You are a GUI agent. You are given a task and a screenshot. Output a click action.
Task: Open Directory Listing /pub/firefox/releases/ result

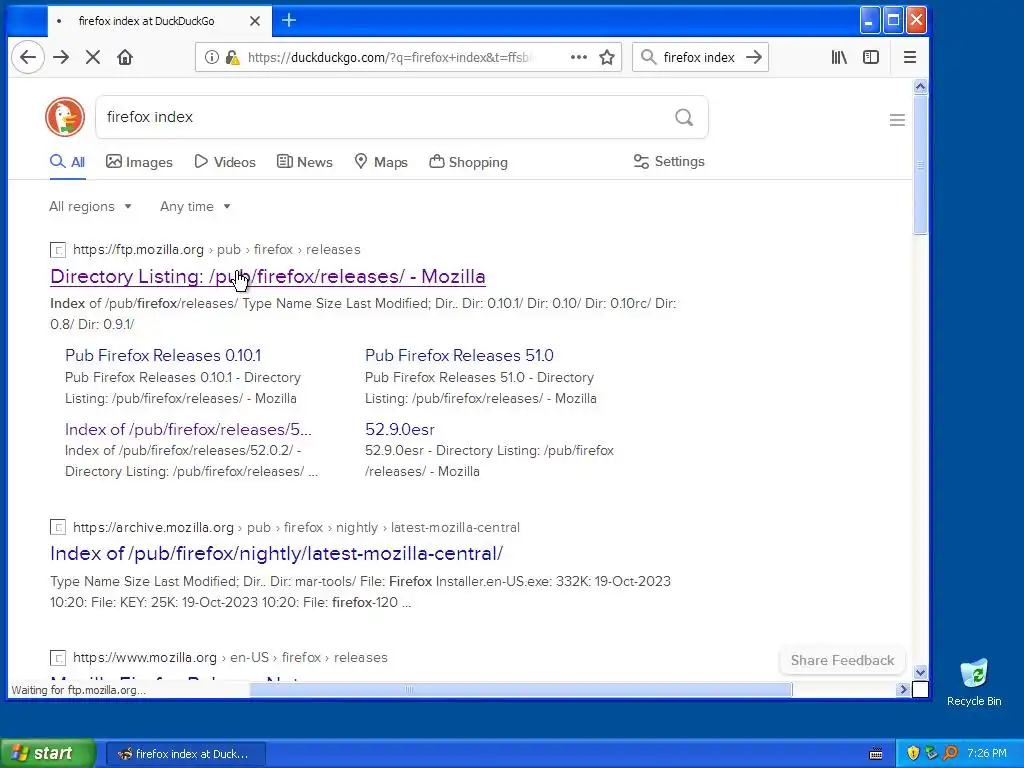(268, 276)
